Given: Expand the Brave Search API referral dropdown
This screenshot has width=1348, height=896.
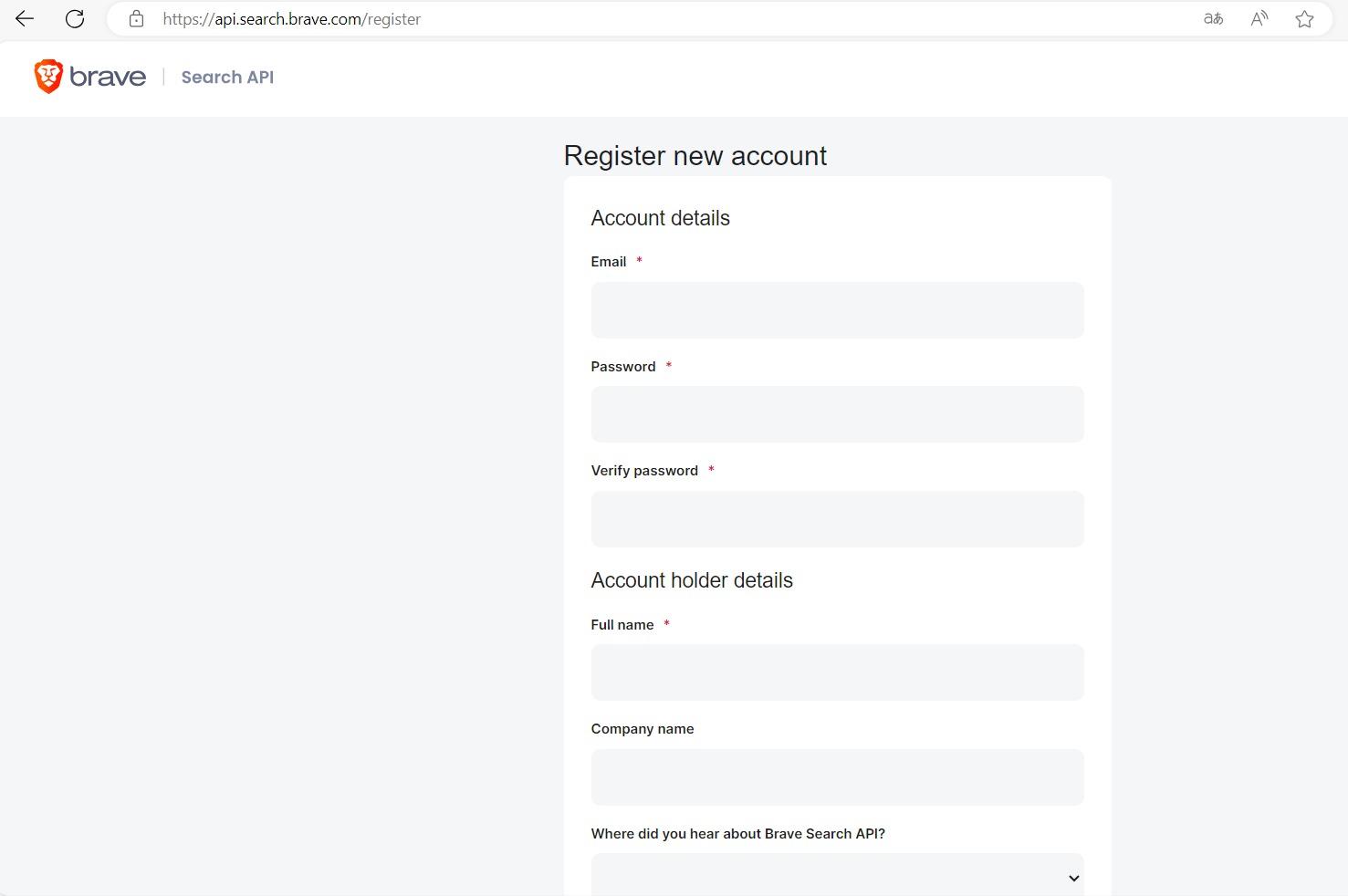Looking at the screenshot, I should coord(837,875).
